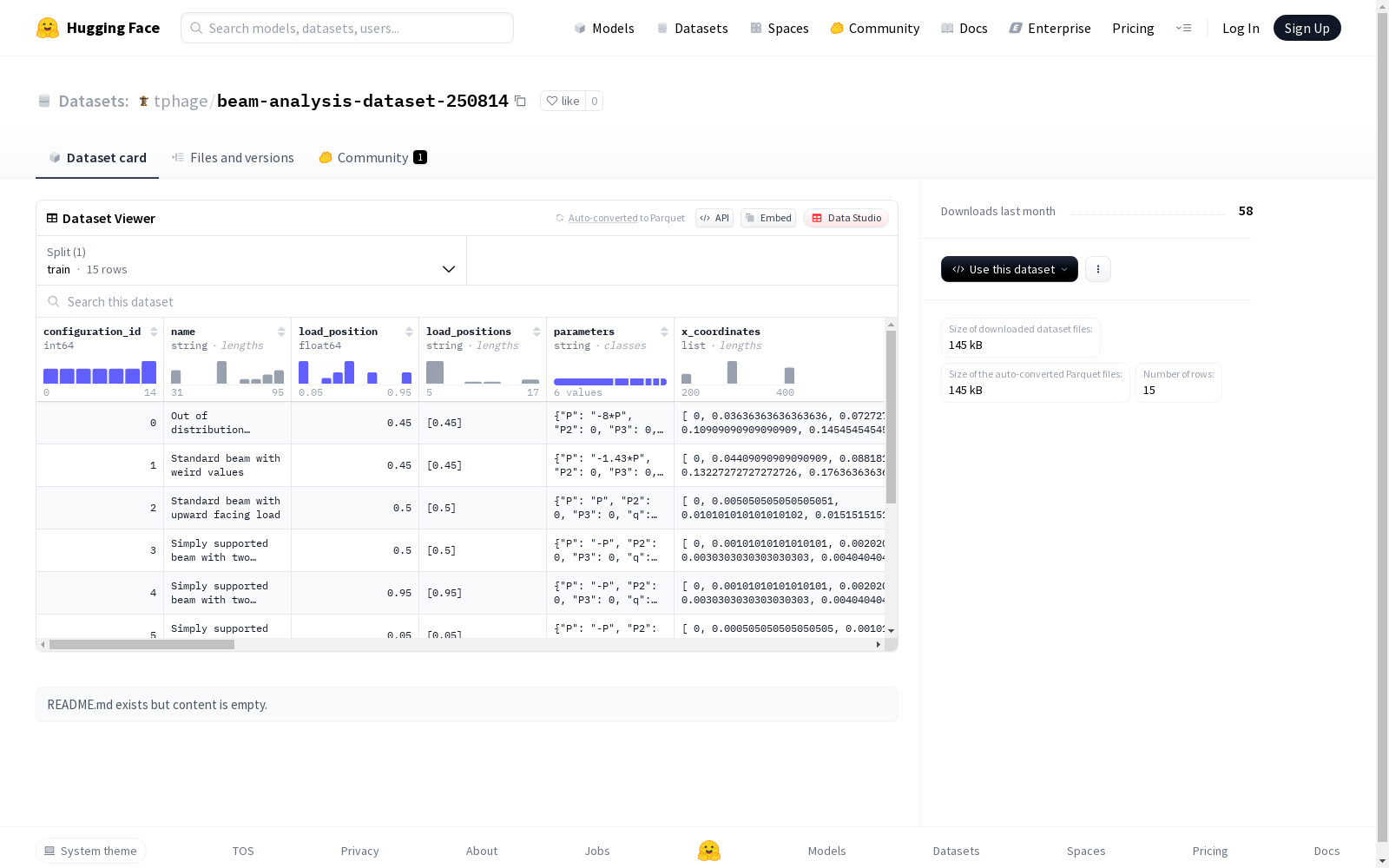Open Datasets link in footer

click(x=957, y=851)
